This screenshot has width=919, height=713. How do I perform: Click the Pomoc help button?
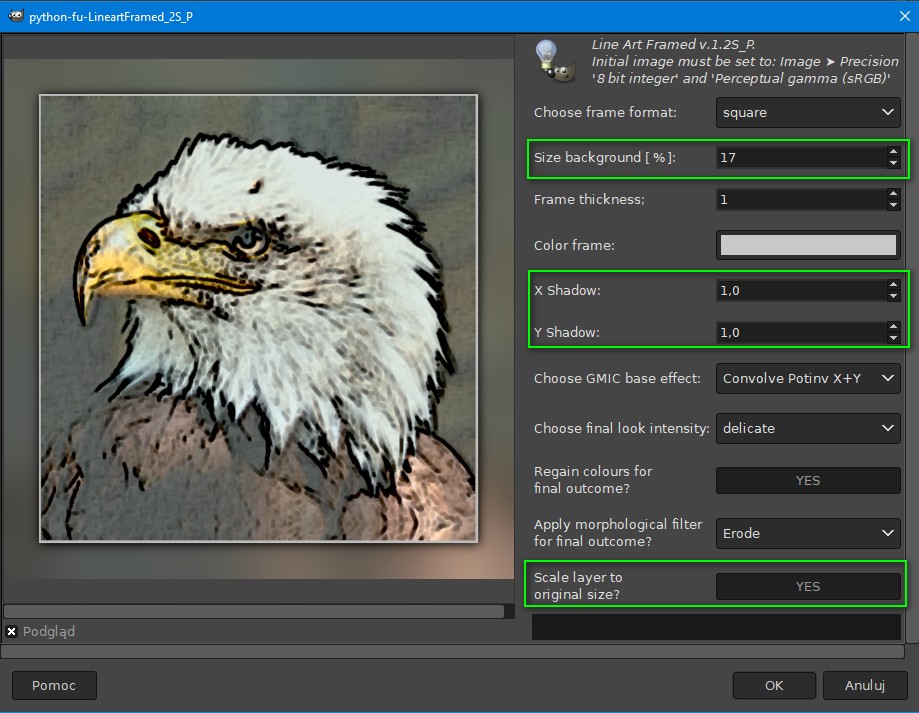point(54,685)
